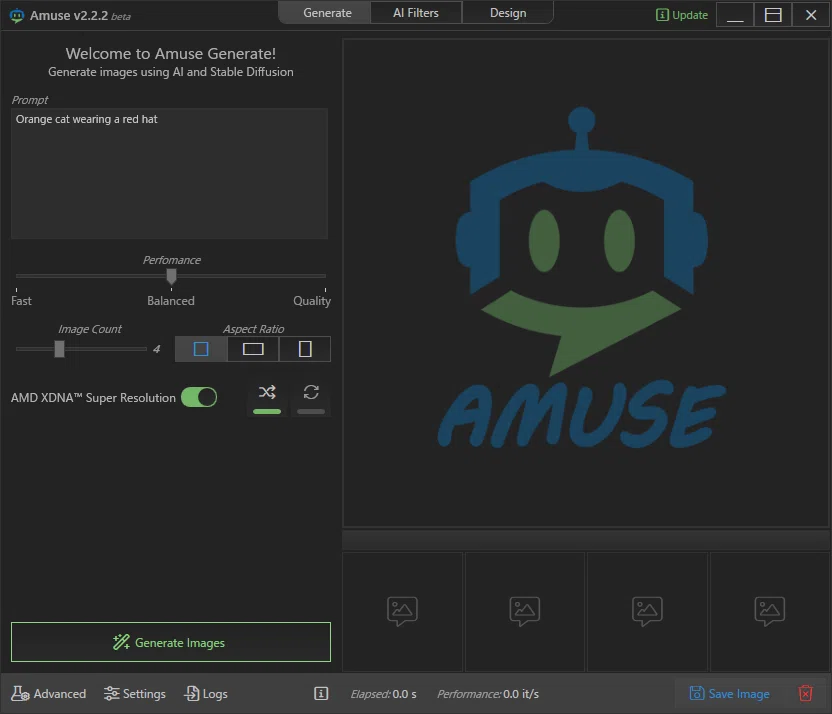This screenshot has height=714, width=832.
Task: Select the first image placeholder thumbnail
Action: [x=403, y=611]
